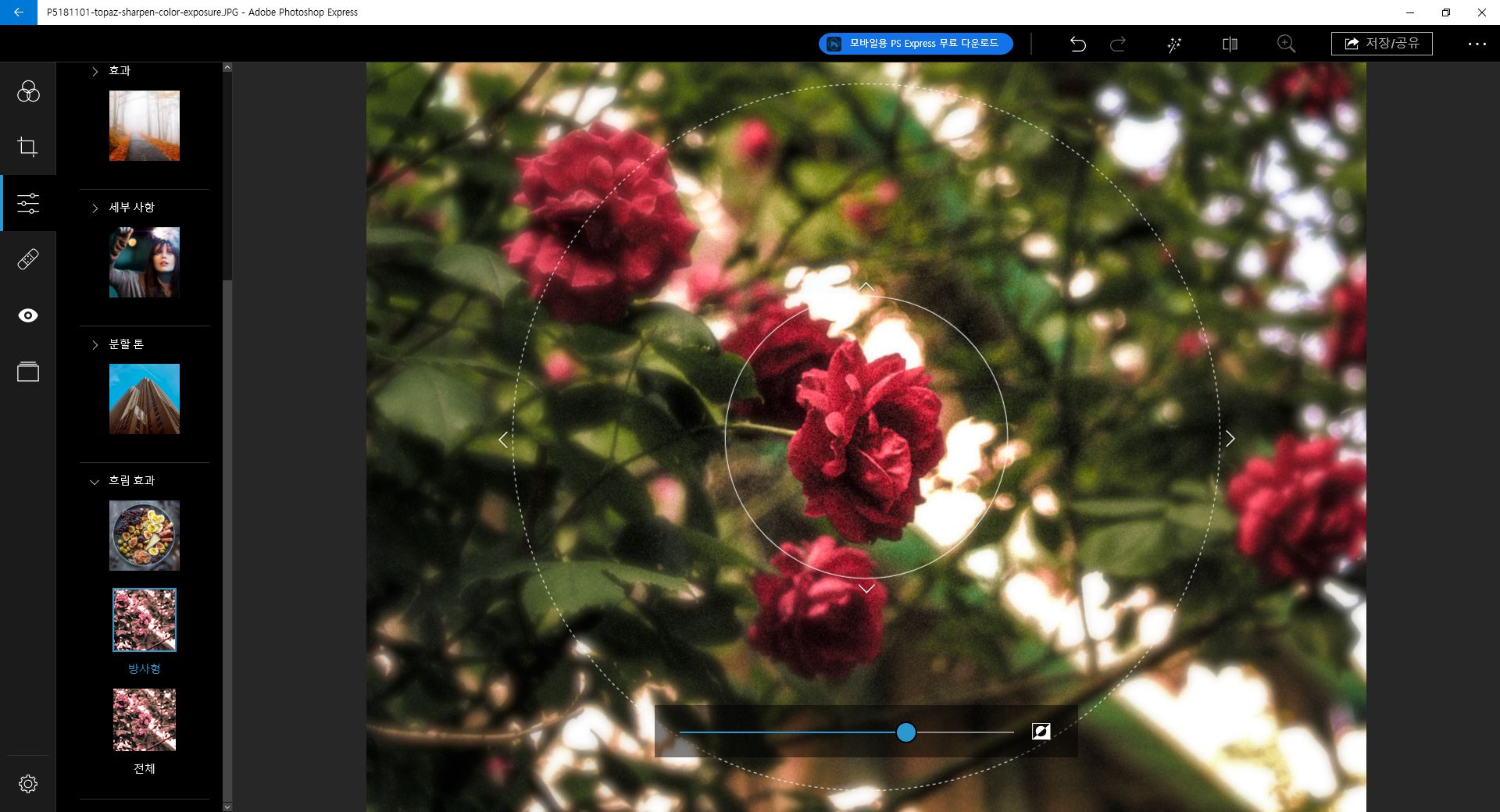
Task: Click panel scrollbar up arrow
Action: [227, 67]
